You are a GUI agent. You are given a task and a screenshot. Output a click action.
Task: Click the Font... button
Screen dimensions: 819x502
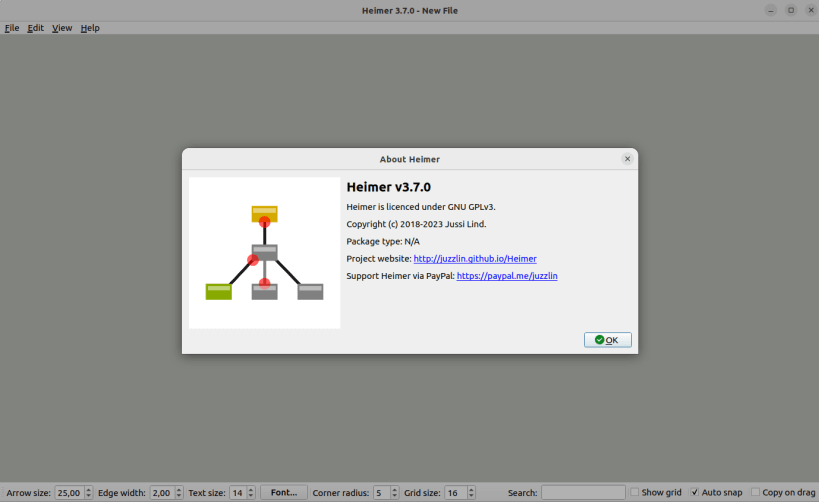pyautogui.click(x=284, y=493)
